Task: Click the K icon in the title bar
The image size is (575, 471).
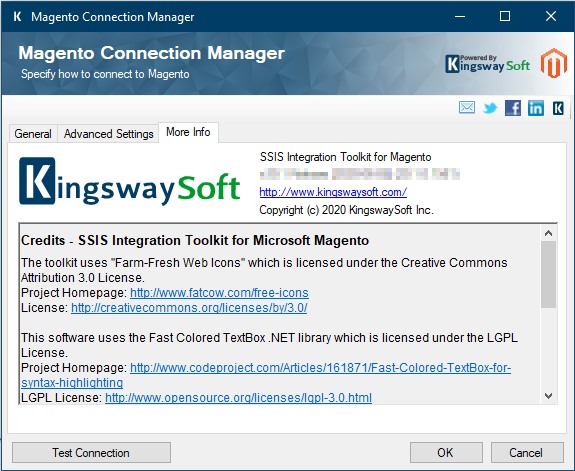Action: pyautogui.click(x=17, y=17)
